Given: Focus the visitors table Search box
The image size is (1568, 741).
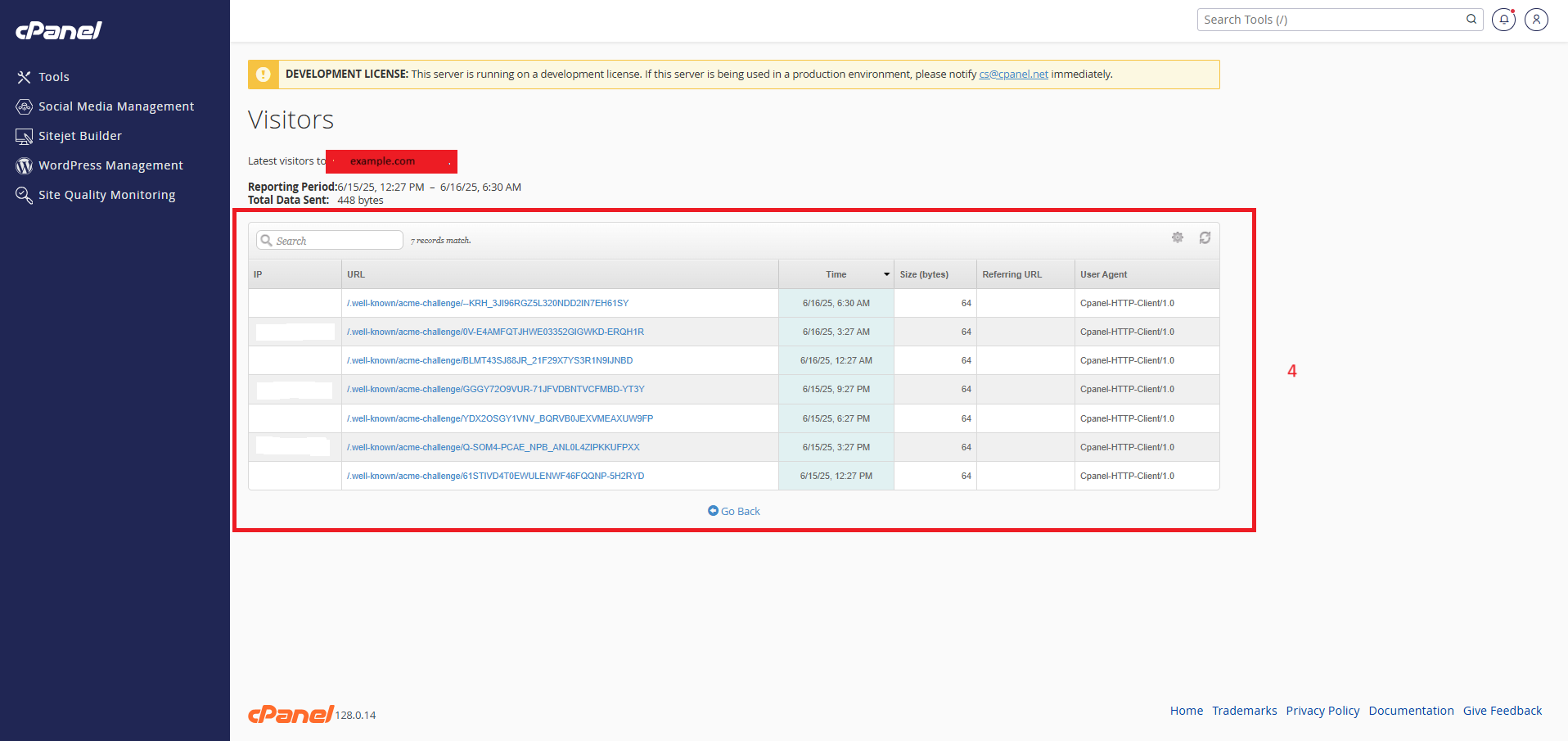Looking at the screenshot, I should 330,240.
